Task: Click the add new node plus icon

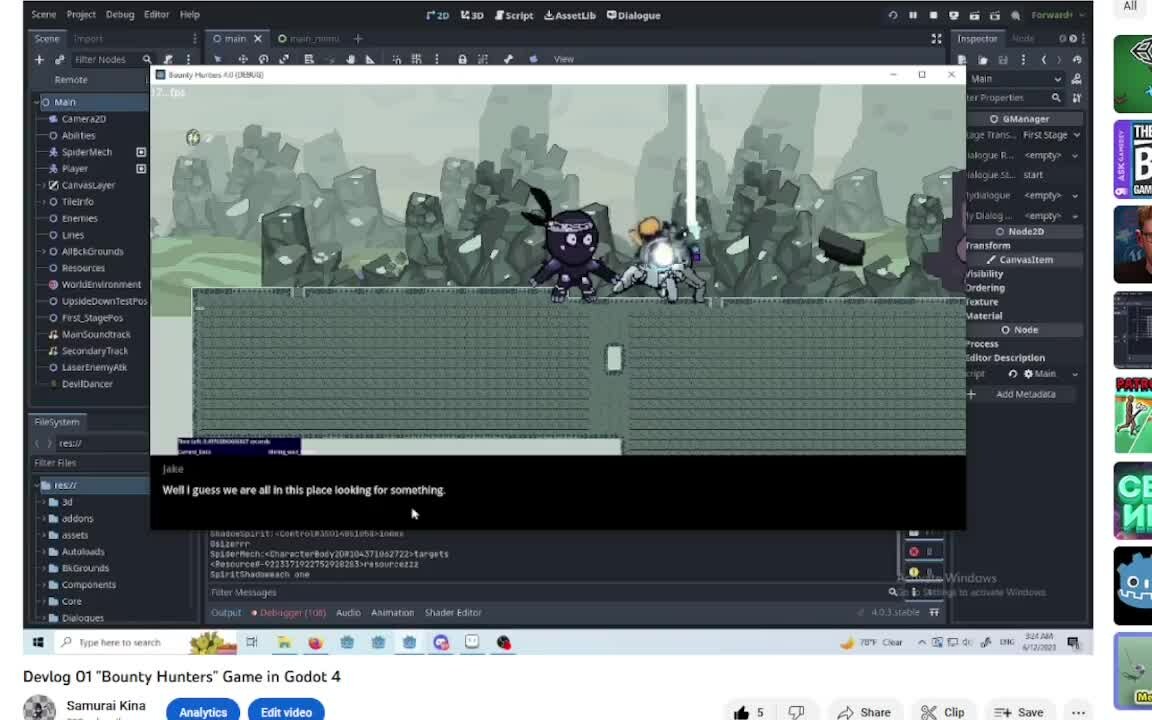Action: [40, 60]
